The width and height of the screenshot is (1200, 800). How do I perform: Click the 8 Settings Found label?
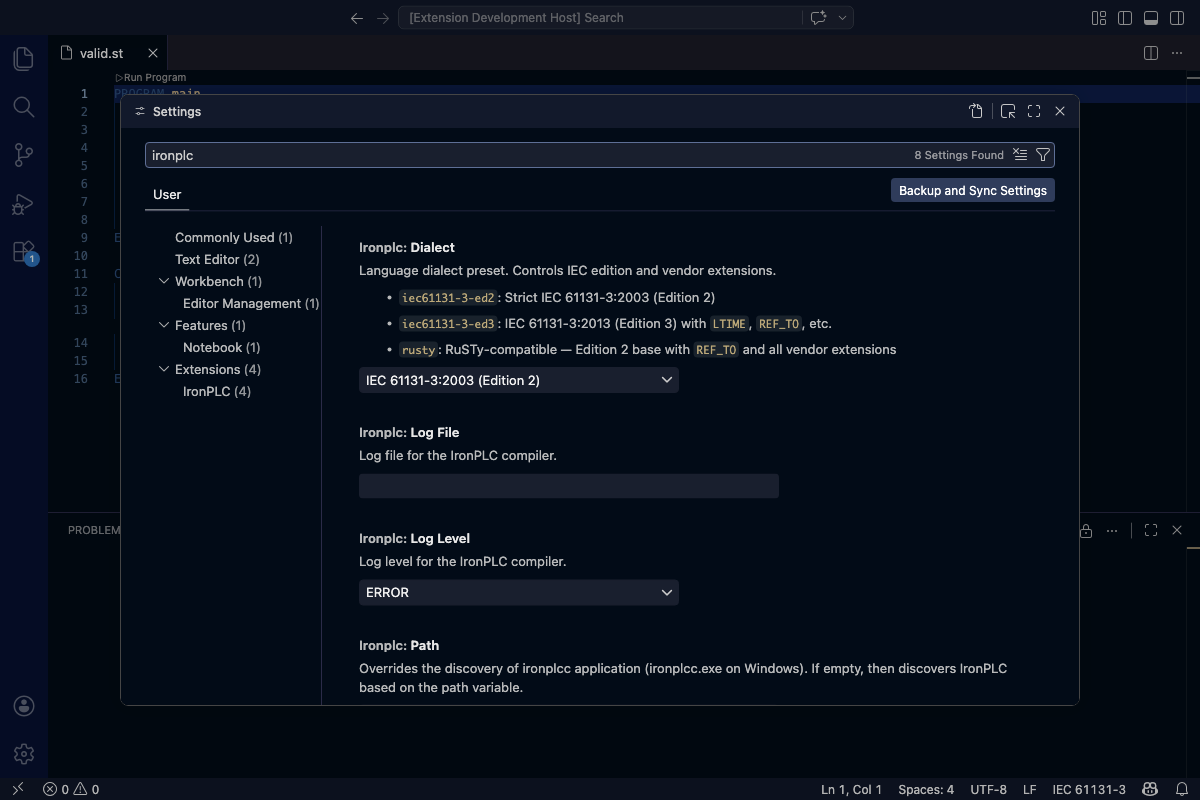tap(959, 155)
